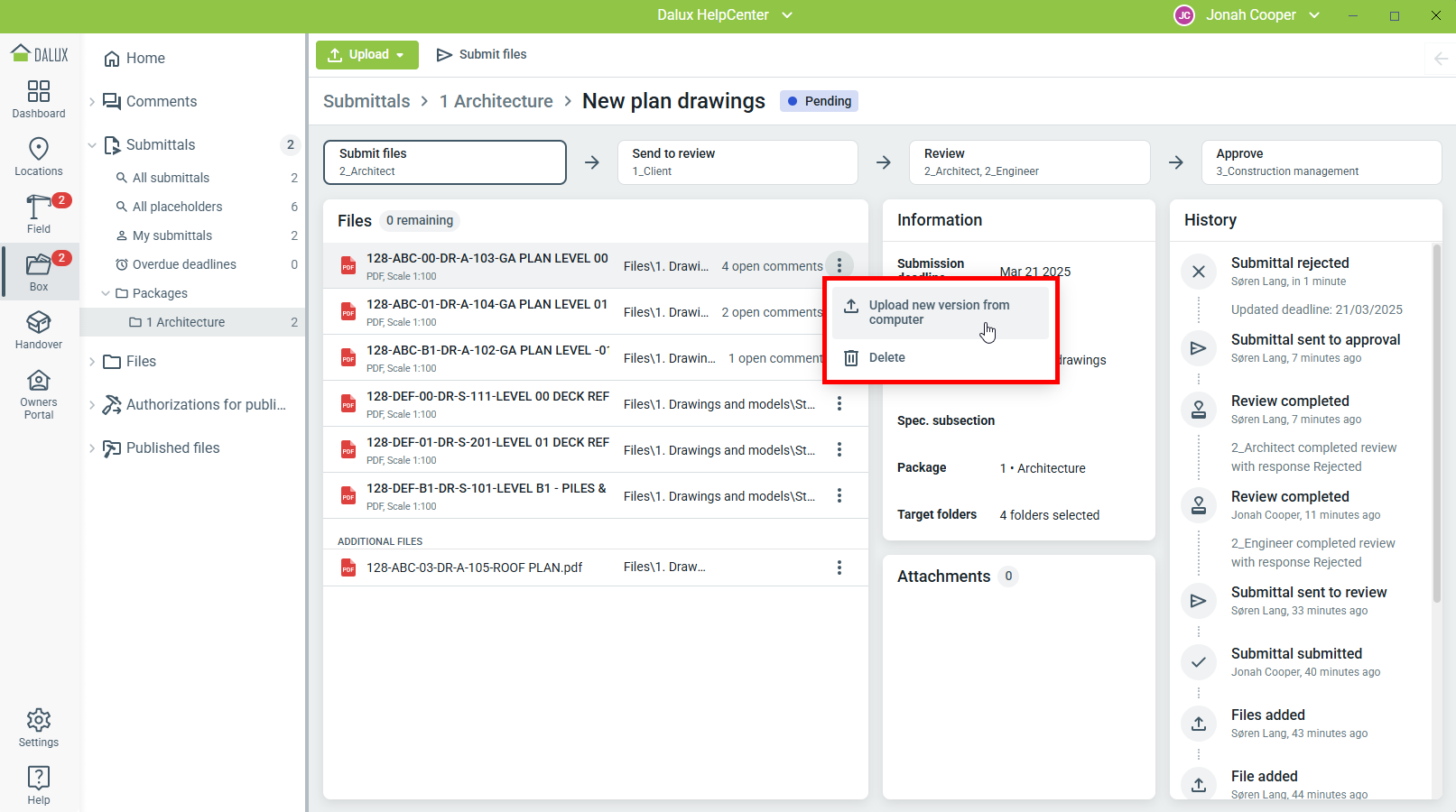Screen dimensions: 1456x812
Task: Choose Upload new version from computer
Action: pos(939,312)
